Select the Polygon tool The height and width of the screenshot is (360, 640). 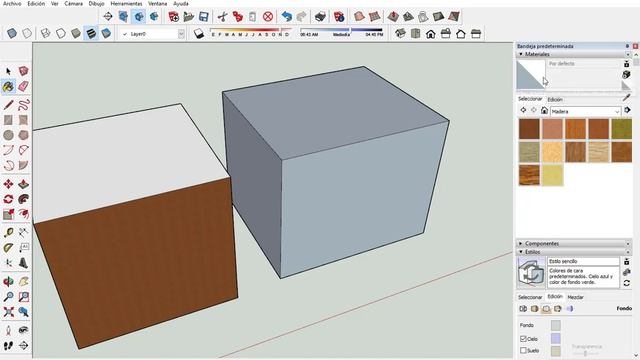(x=24, y=135)
